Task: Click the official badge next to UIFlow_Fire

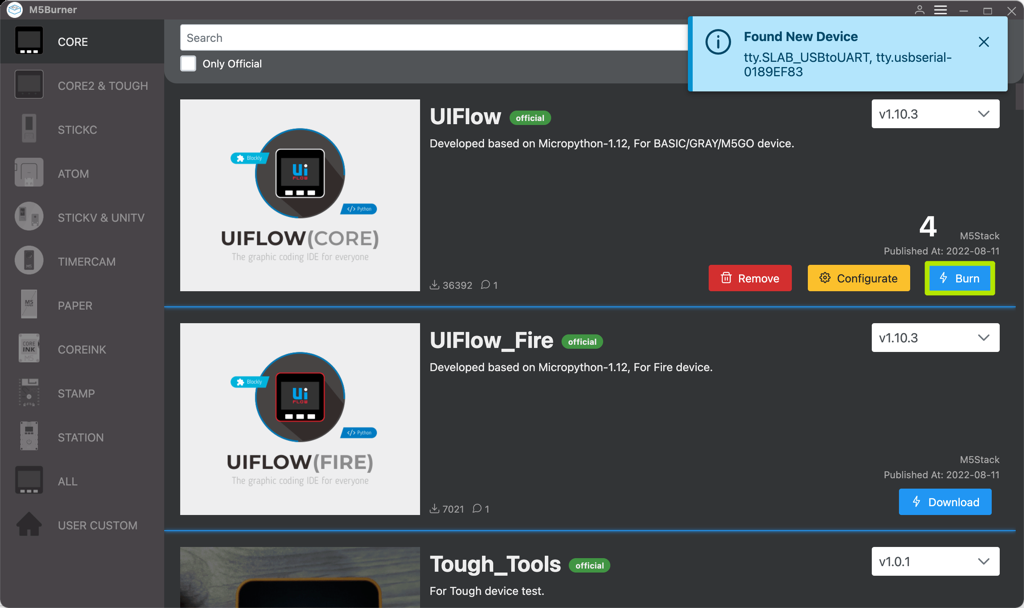Action: [x=582, y=342]
